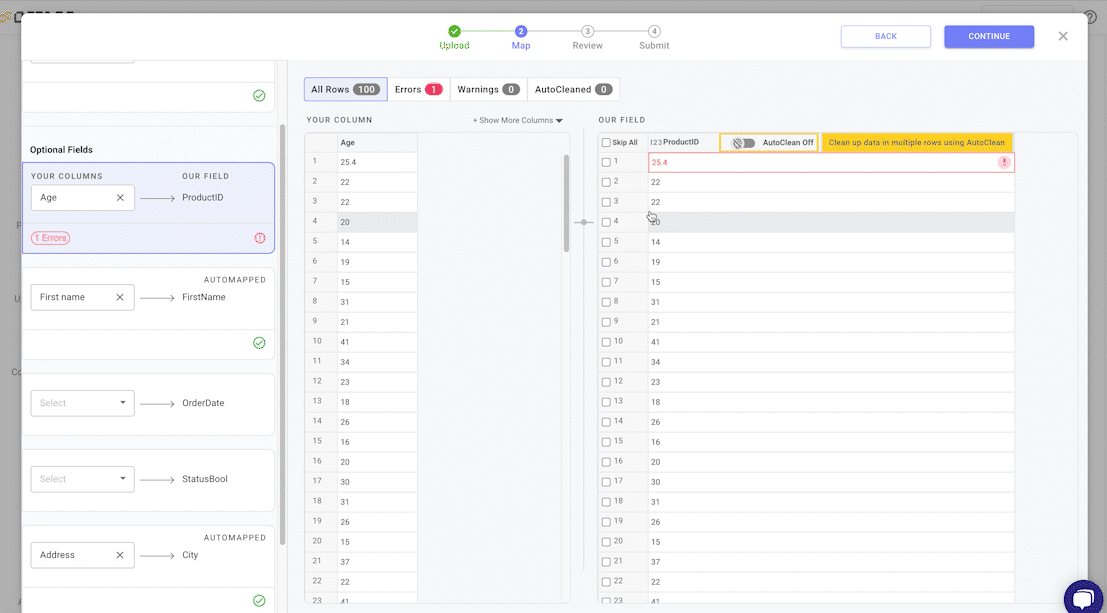The height and width of the screenshot is (613, 1107).
Task: Check the Skip All checkbox
Action: pos(606,143)
